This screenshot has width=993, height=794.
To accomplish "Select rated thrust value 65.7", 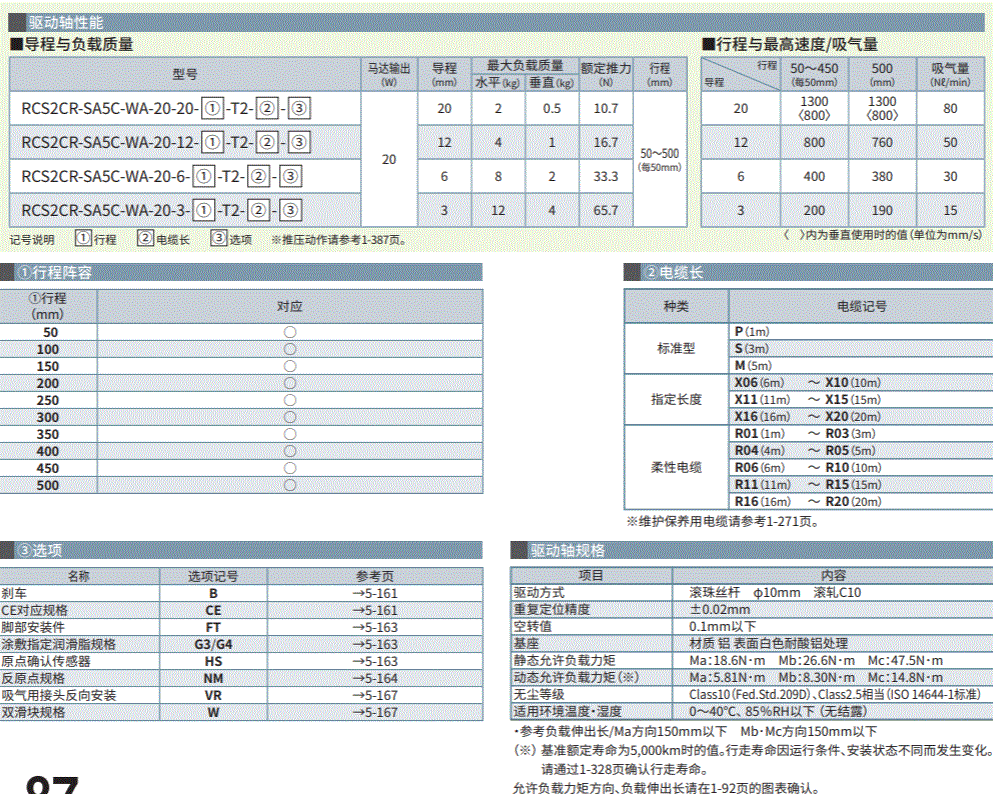I will [x=605, y=210].
